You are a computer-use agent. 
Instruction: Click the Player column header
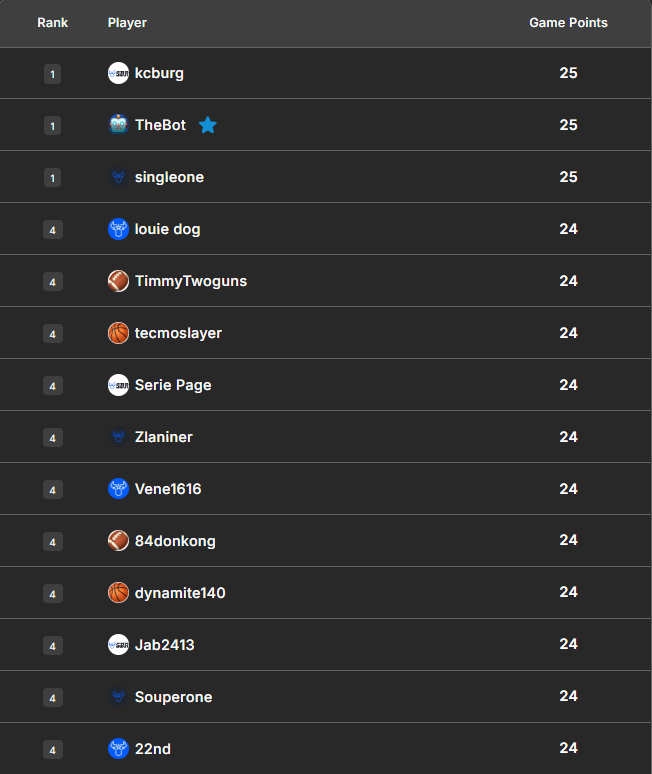coord(127,22)
